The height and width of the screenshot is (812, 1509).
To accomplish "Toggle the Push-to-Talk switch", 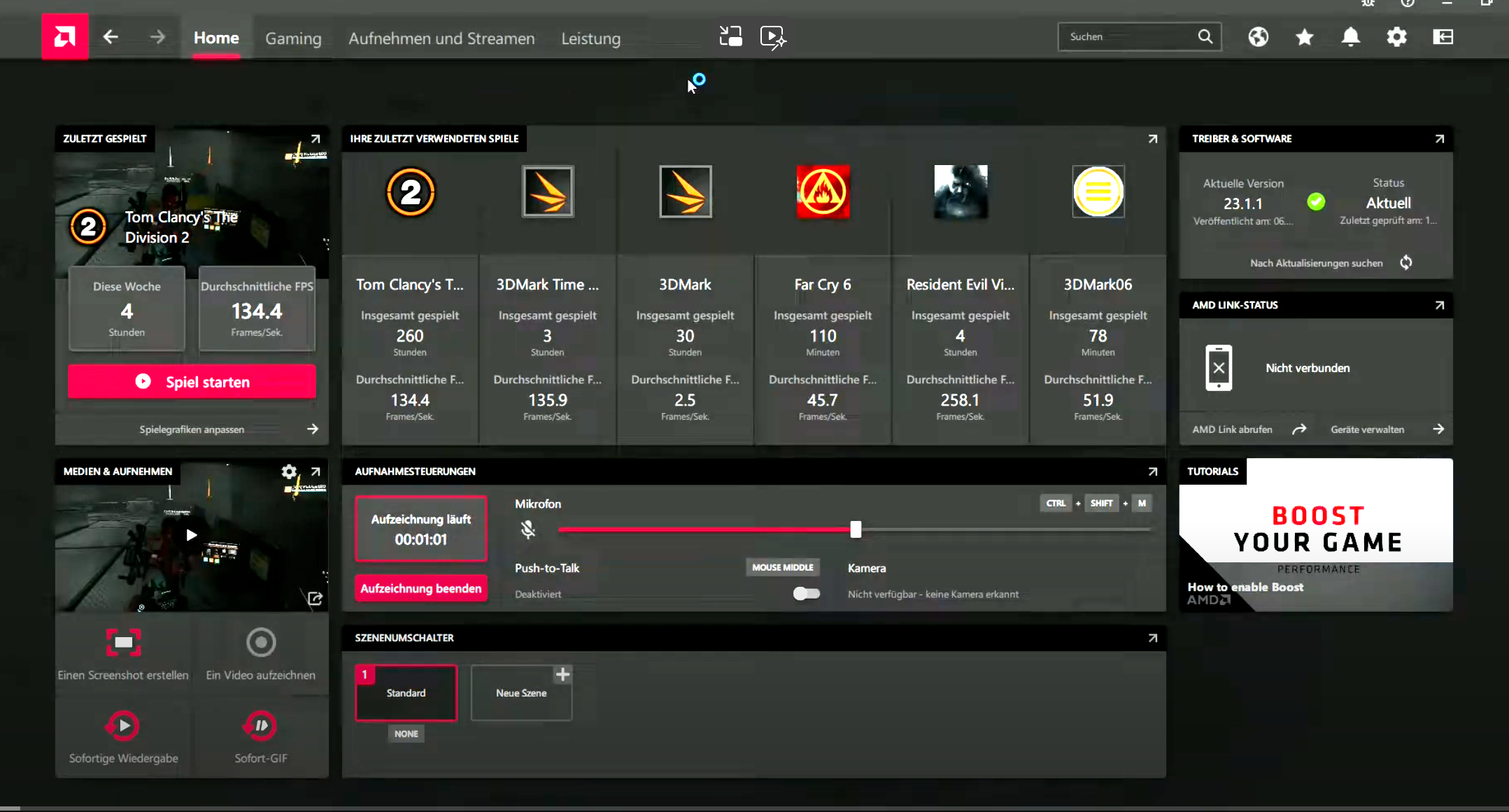I will tap(806, 594).
